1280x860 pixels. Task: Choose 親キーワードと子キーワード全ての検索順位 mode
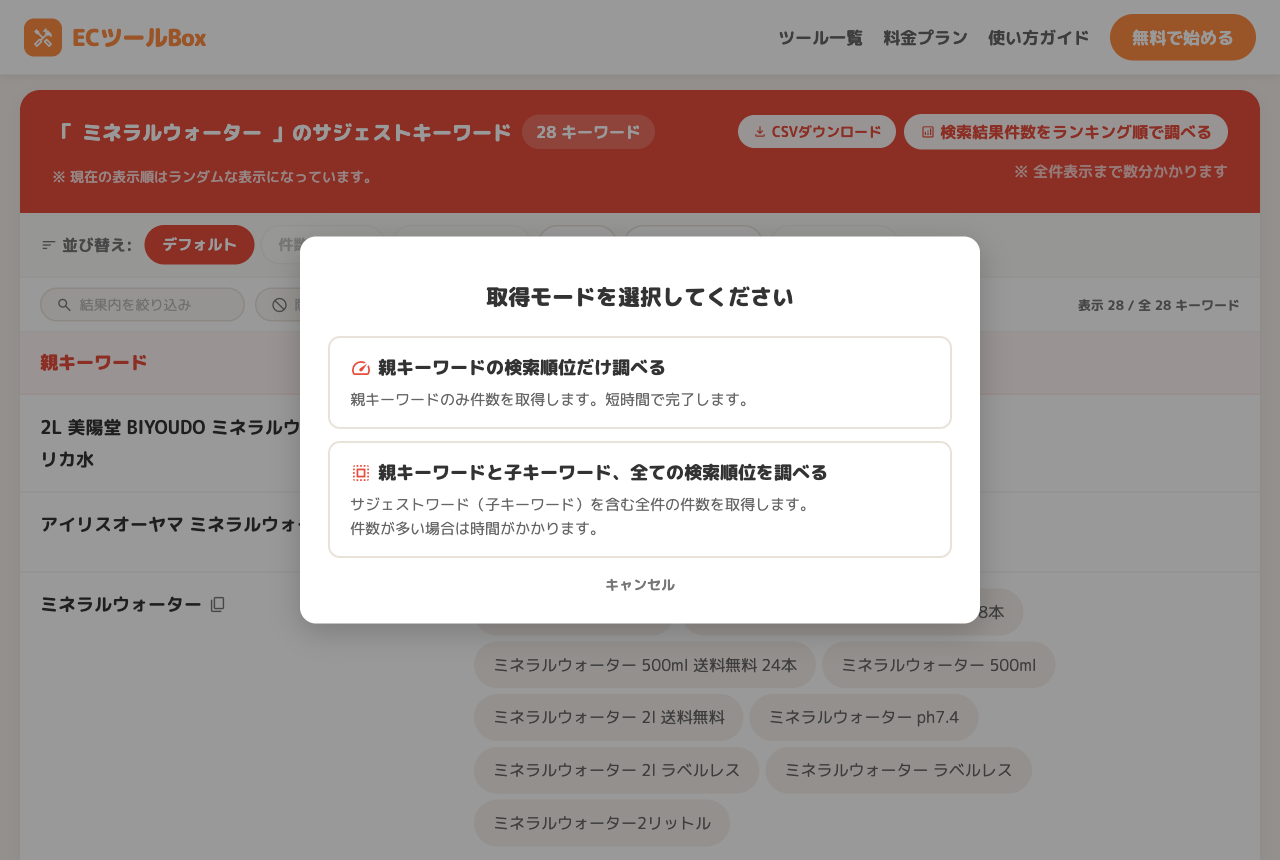coord(640,500)
